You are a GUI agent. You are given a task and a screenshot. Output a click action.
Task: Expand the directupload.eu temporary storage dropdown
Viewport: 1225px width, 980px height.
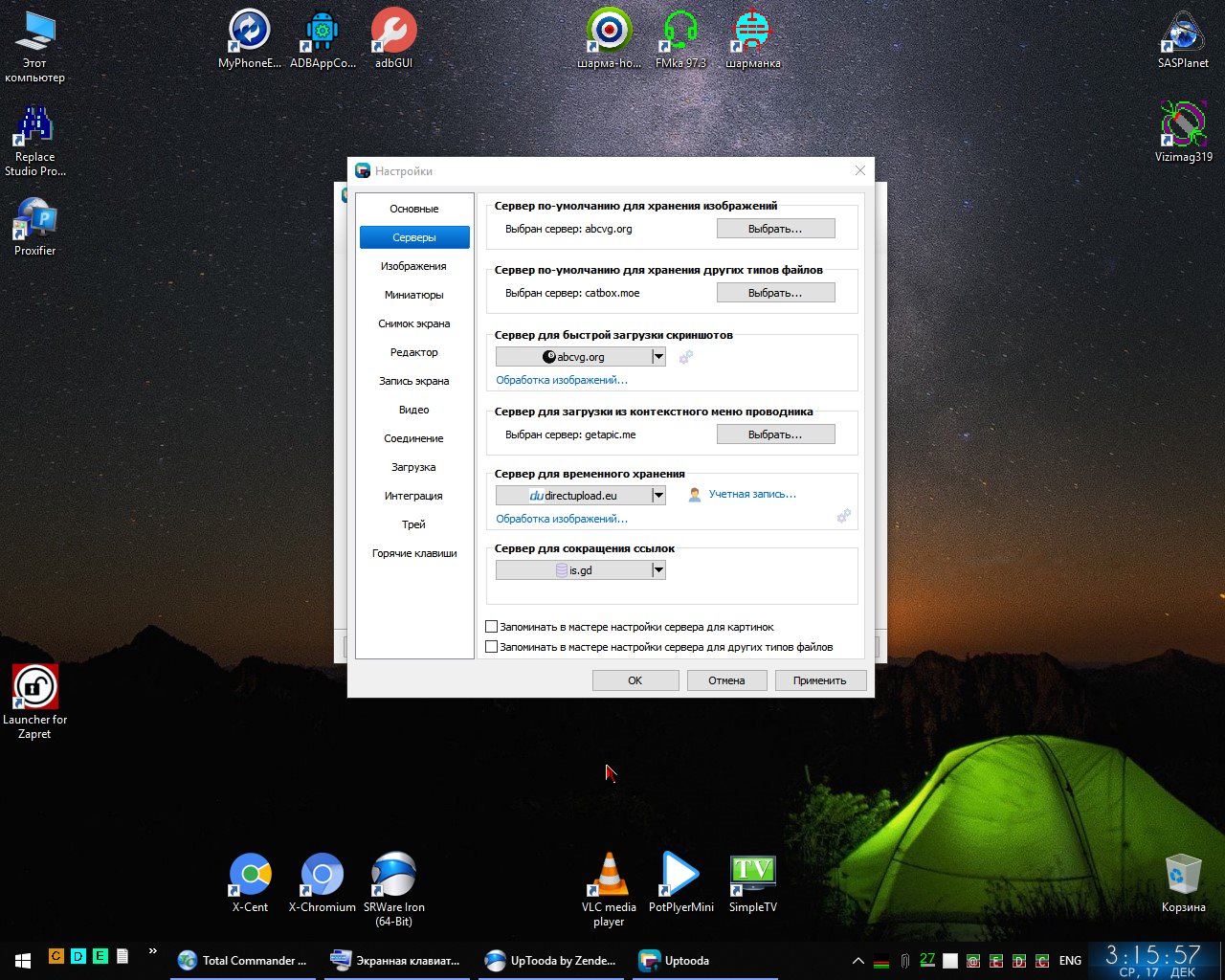pos(657,496)
